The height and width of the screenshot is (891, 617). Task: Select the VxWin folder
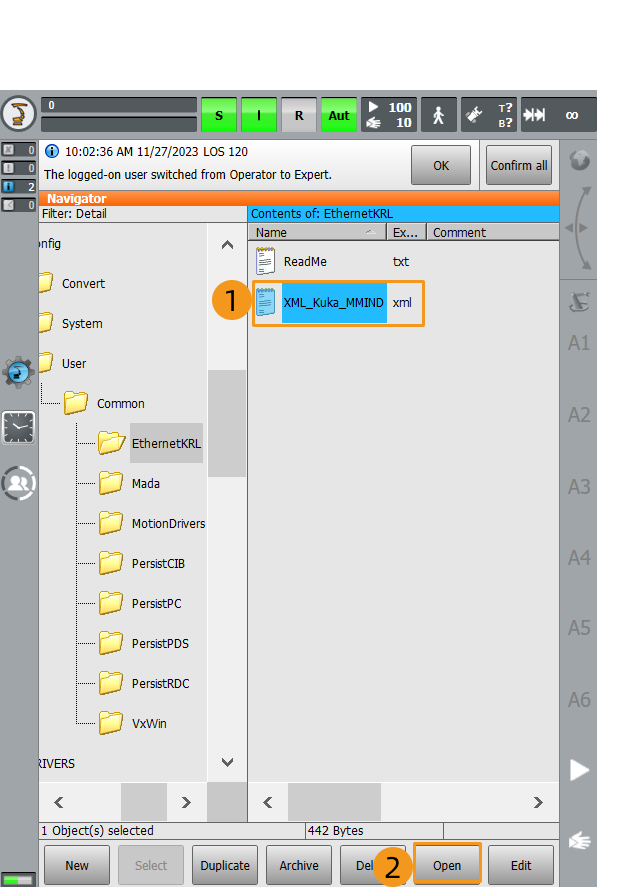[x=149, y=723]
